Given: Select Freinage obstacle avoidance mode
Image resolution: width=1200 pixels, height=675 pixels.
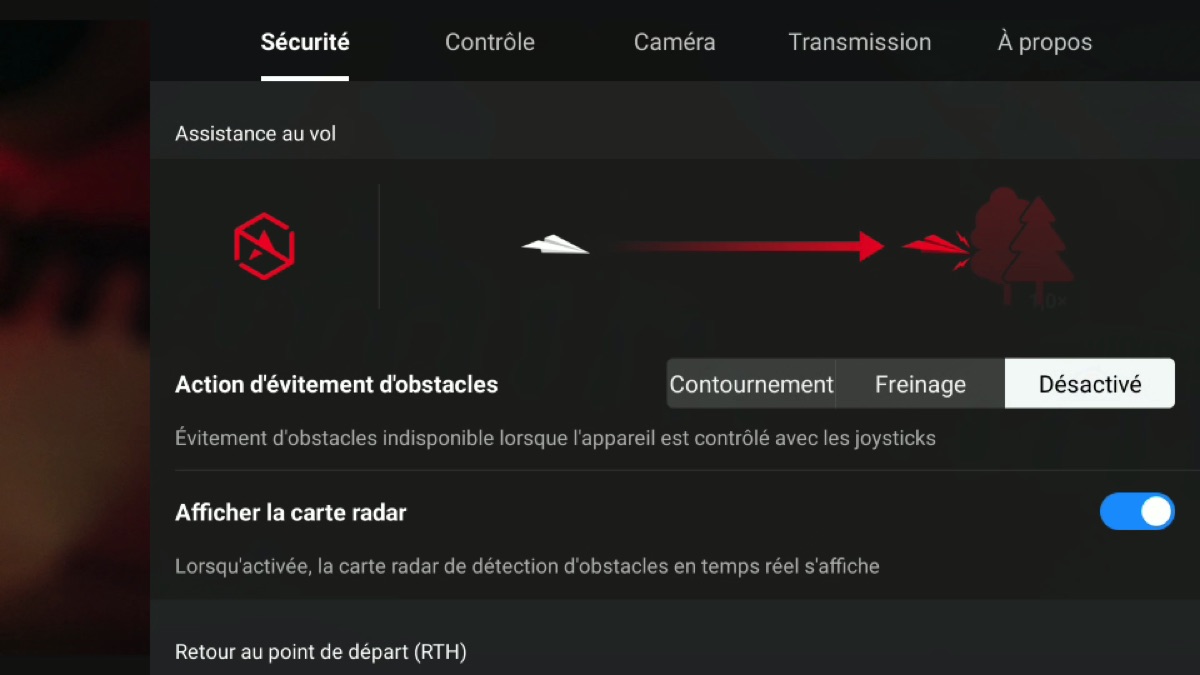Looking at the screenshot, I should point(920,384).
